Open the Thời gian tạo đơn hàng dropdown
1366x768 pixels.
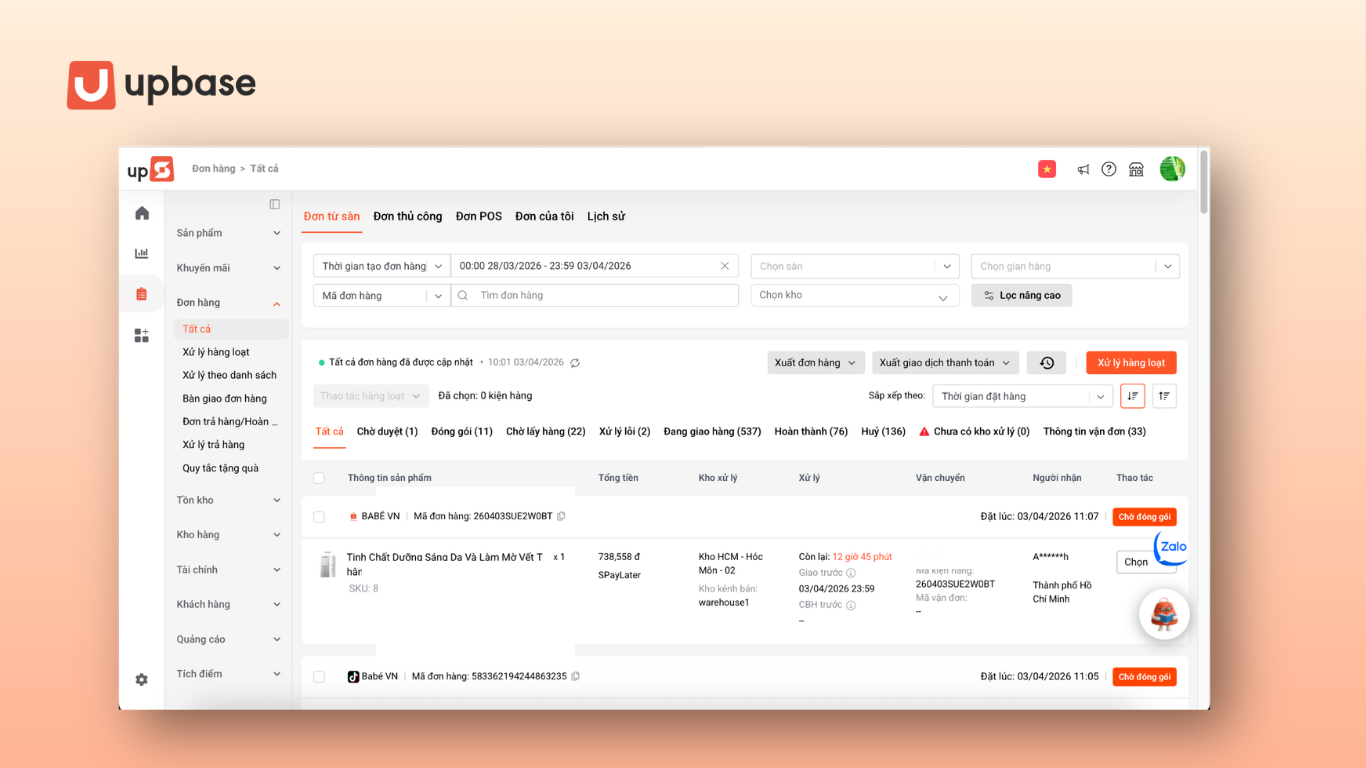[382, 266]
